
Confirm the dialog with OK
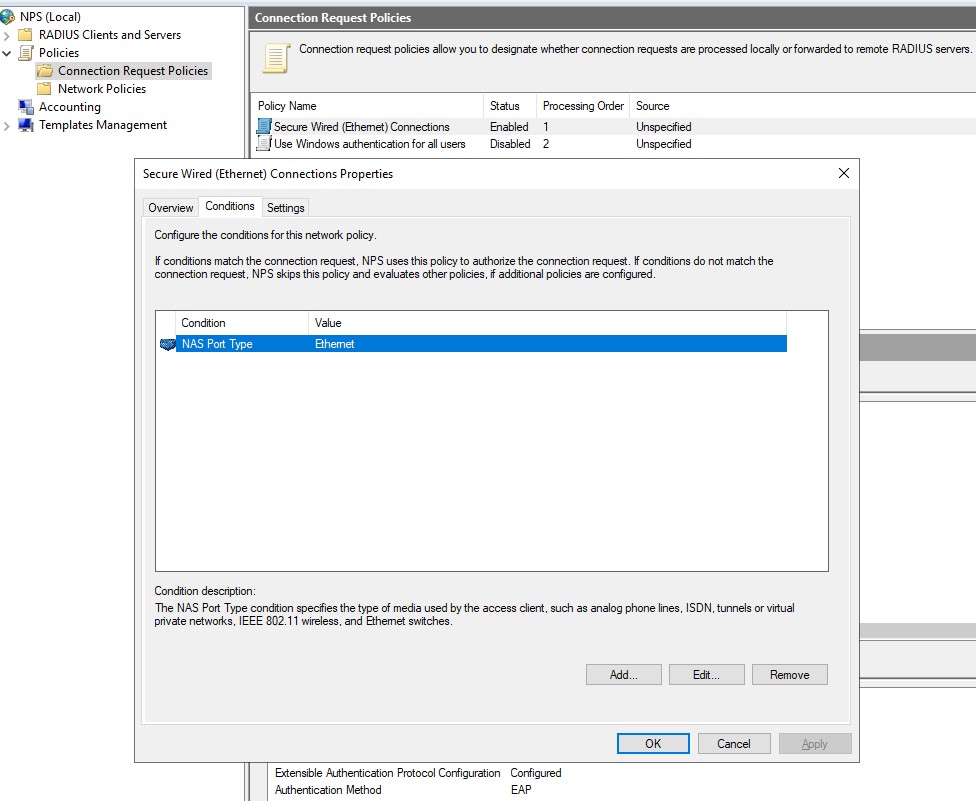point(653,743)
